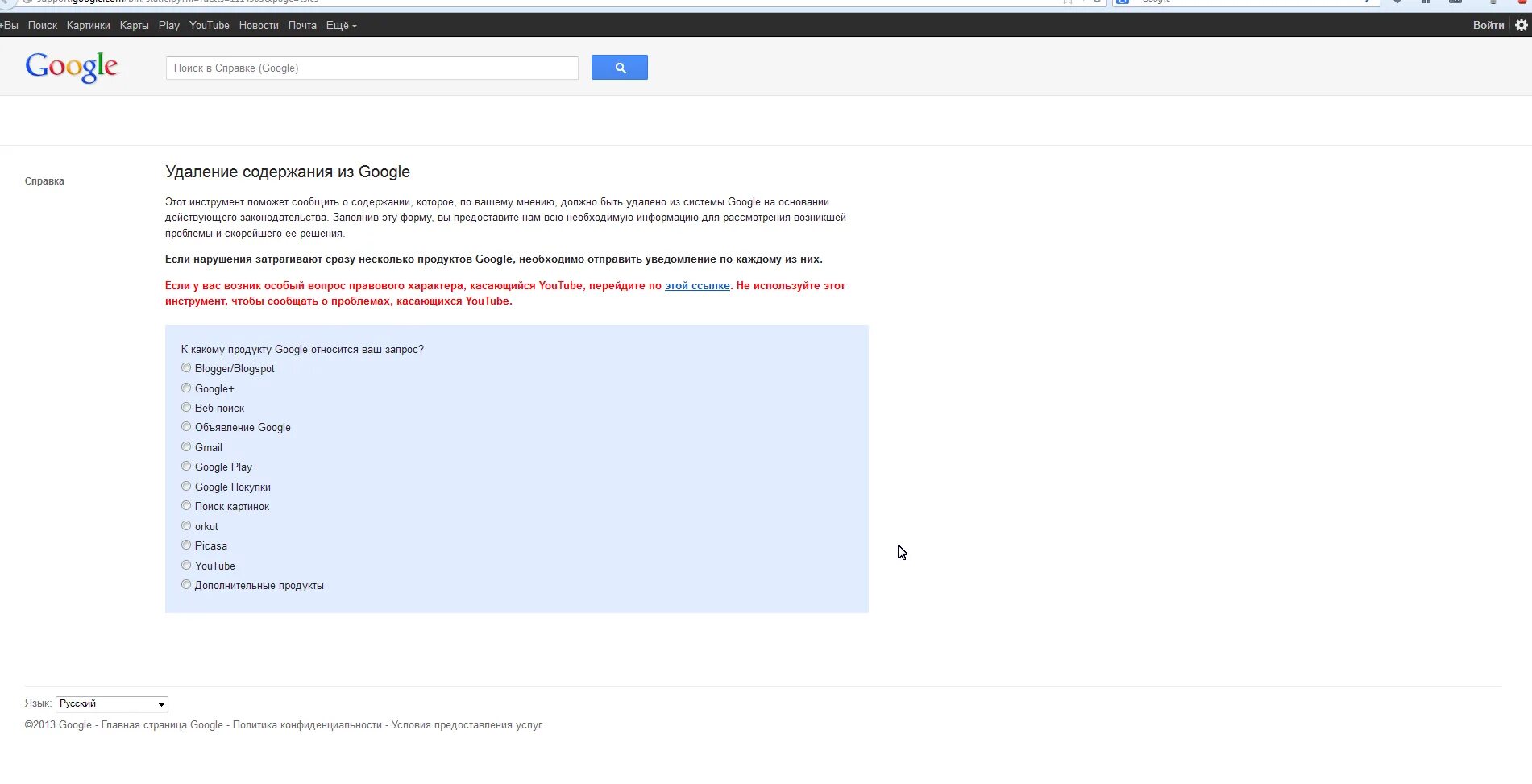Open Политика конфиденциальности footer link
The height and width of the screenshot is (784, 1532).
tap(307, 725)
